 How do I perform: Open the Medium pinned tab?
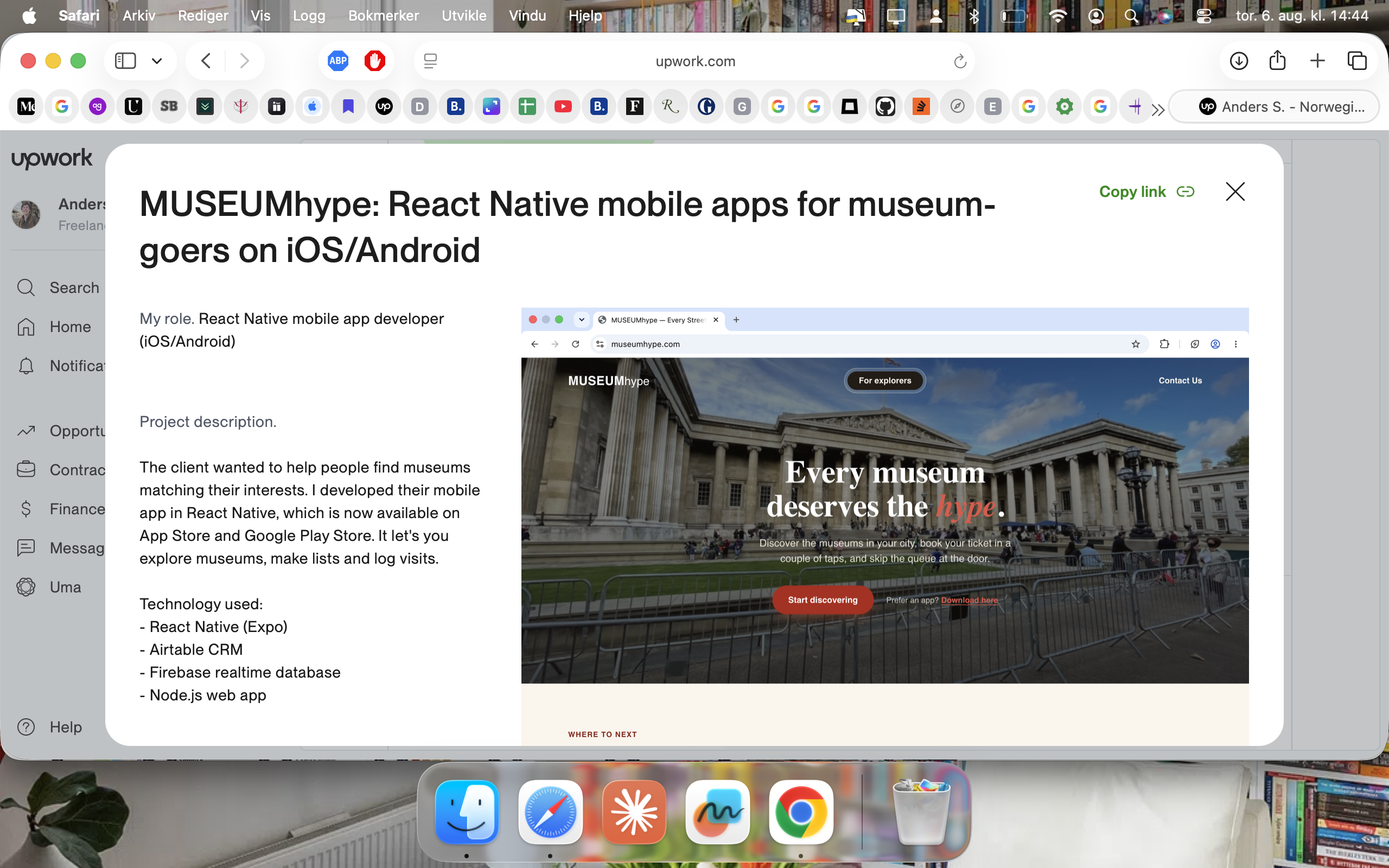click(x=27, y=106)
